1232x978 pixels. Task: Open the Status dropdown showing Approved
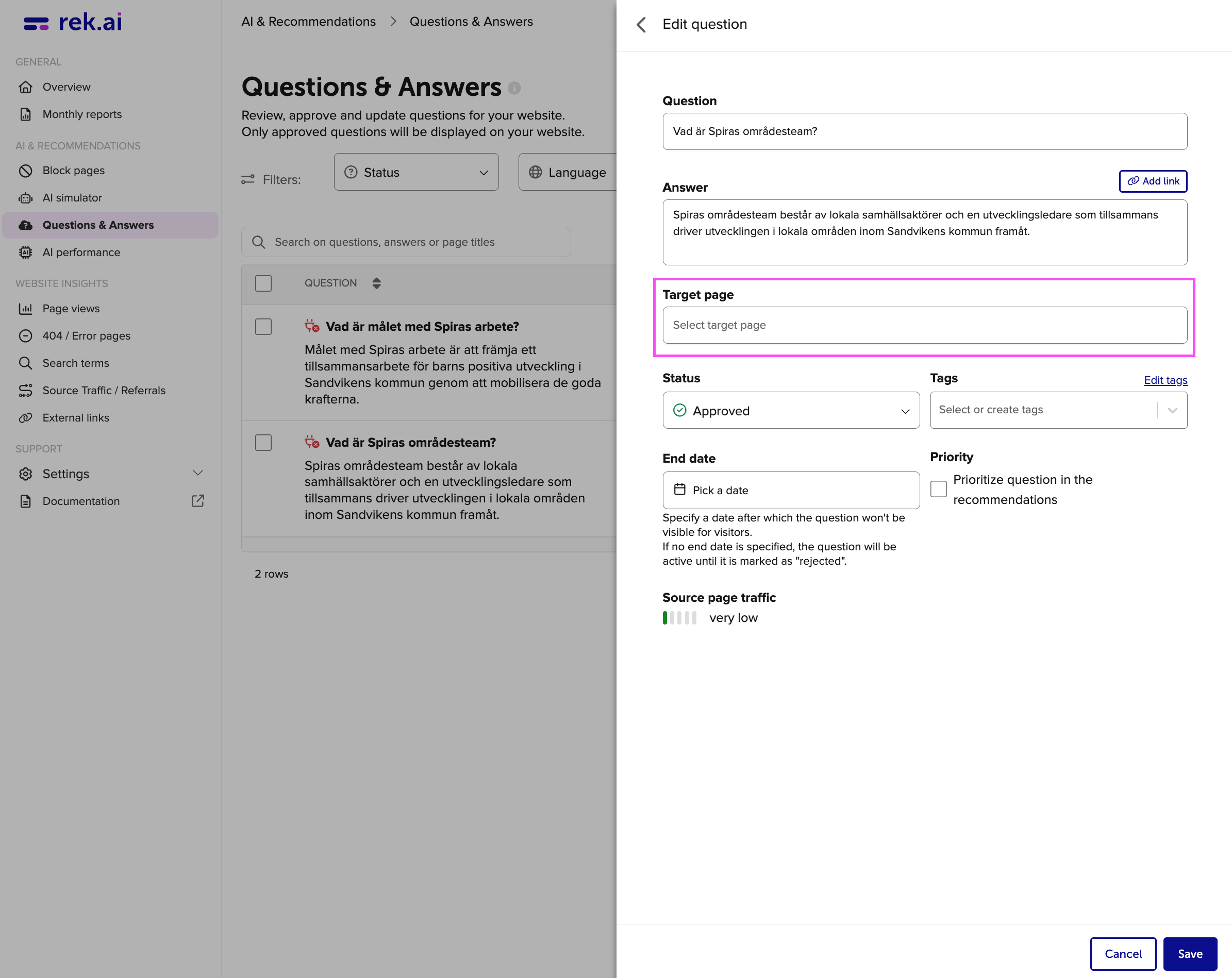tap(790, 410)
